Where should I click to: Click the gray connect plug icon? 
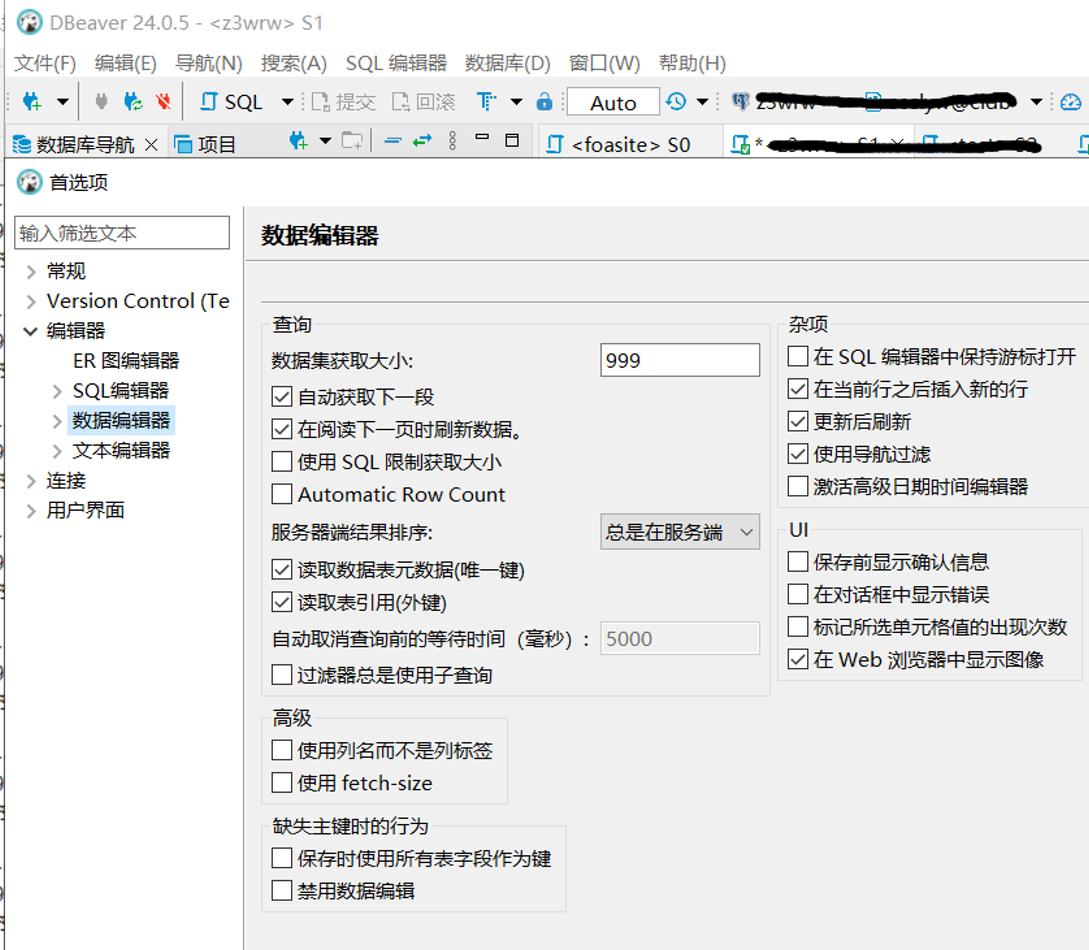101,102
